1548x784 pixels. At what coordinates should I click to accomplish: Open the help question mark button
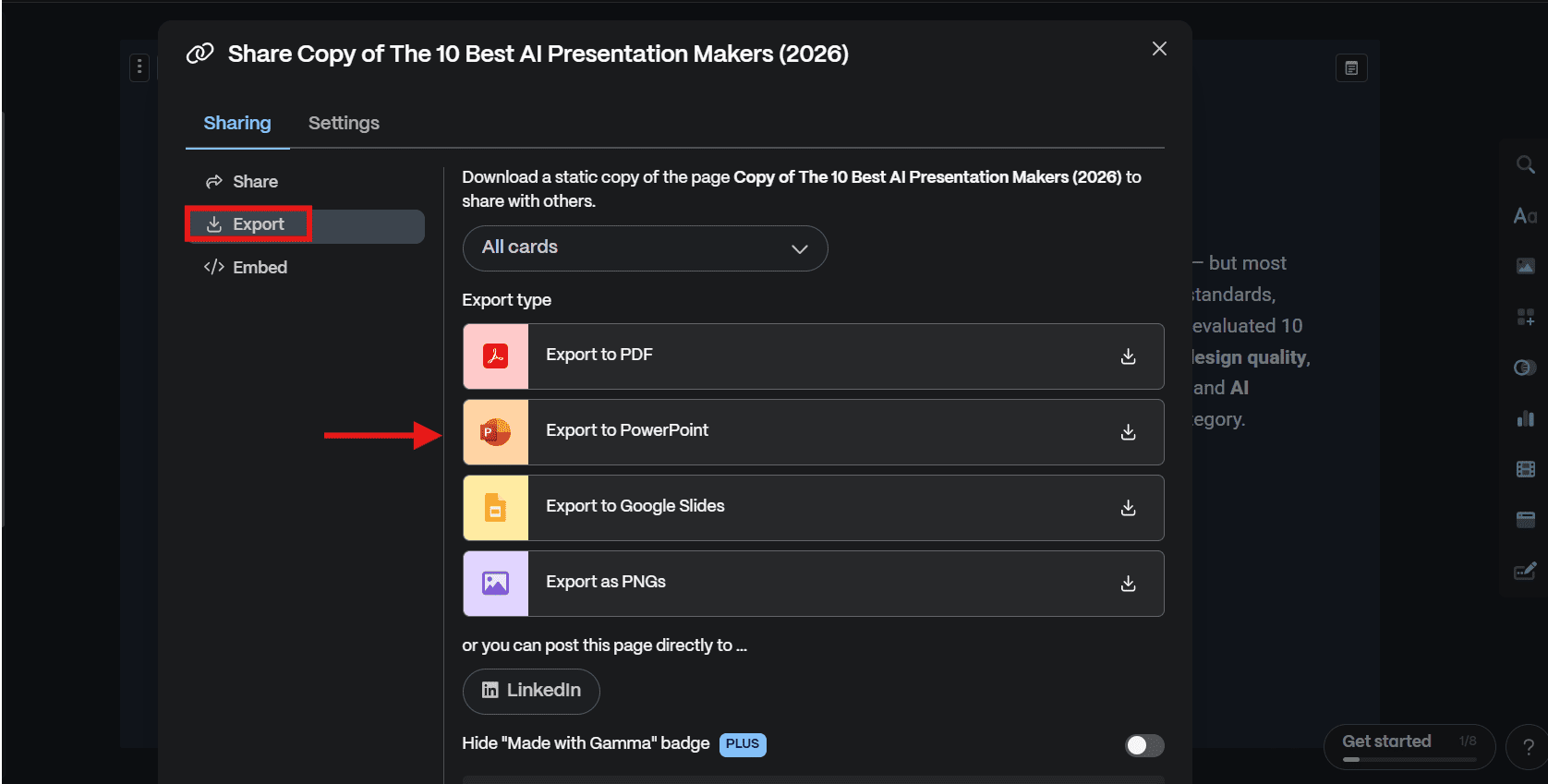[1528, 747]
